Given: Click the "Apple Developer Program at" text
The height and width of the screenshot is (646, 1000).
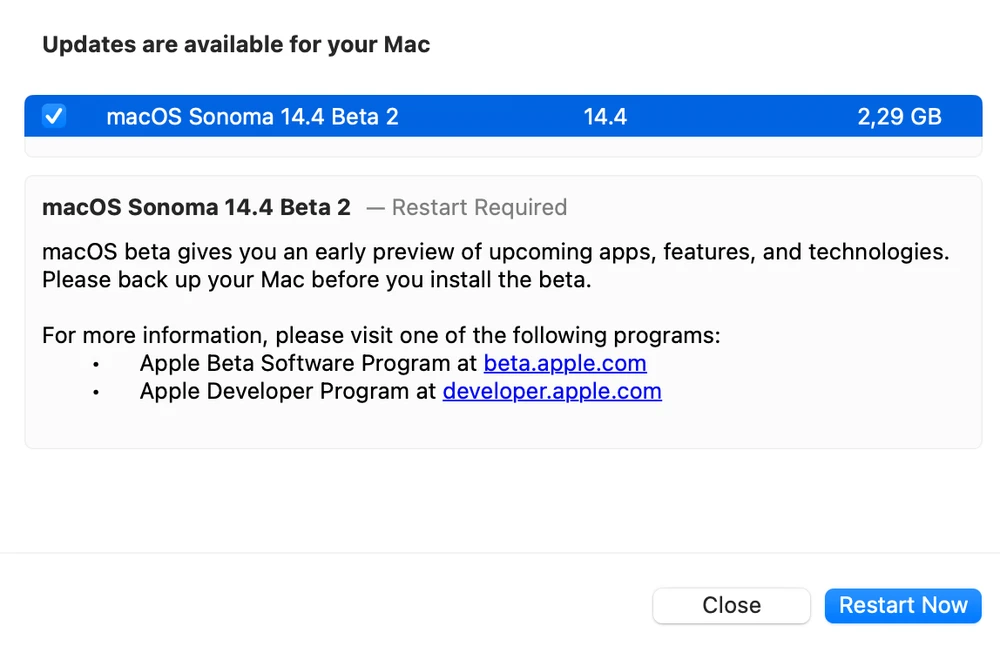Looking at the screenshot, I should tap(288, 391).
